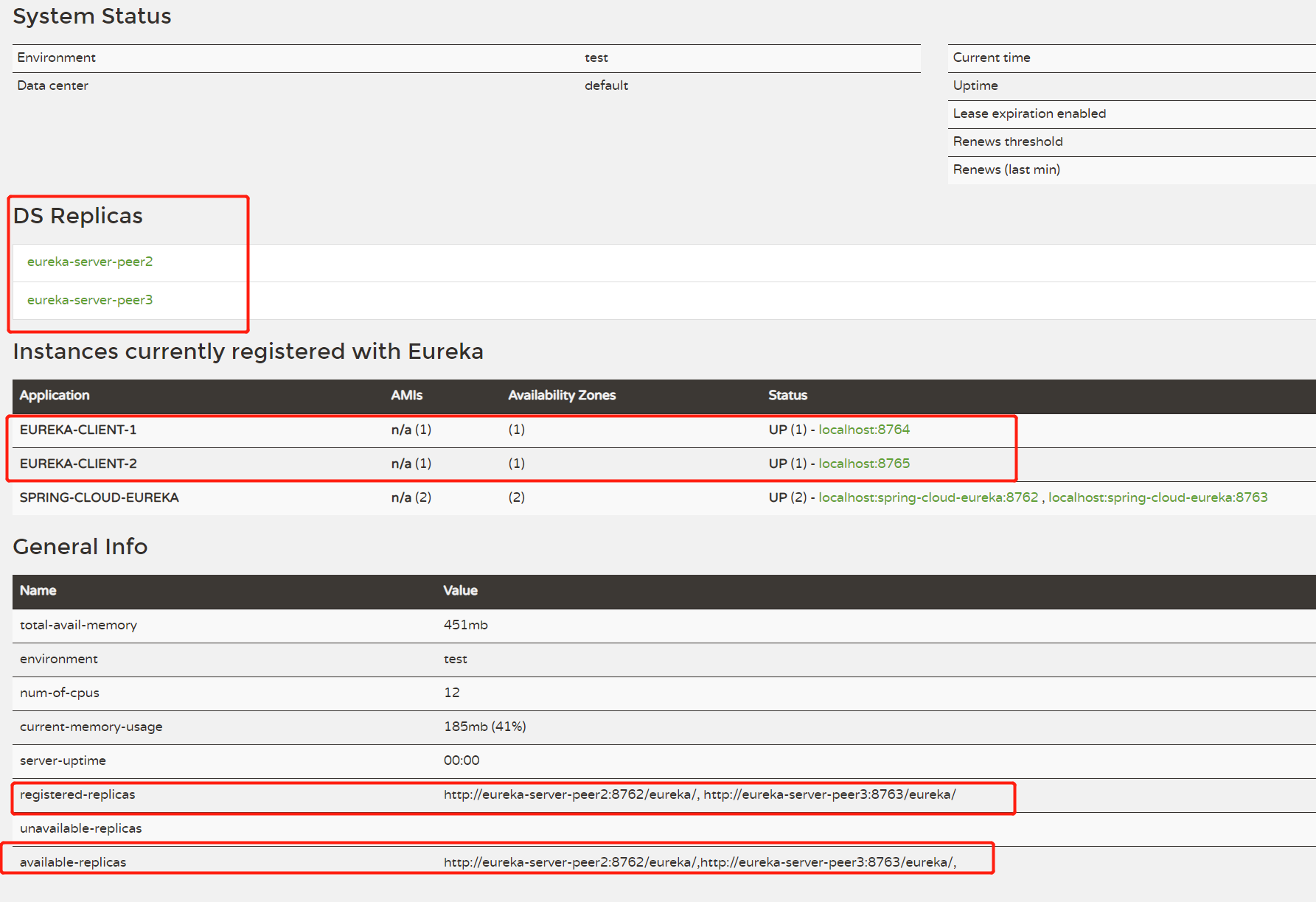The image size is (1316, 902).
Task: Click the Instances currently registered heading
Action: click(x=248, y=352)
